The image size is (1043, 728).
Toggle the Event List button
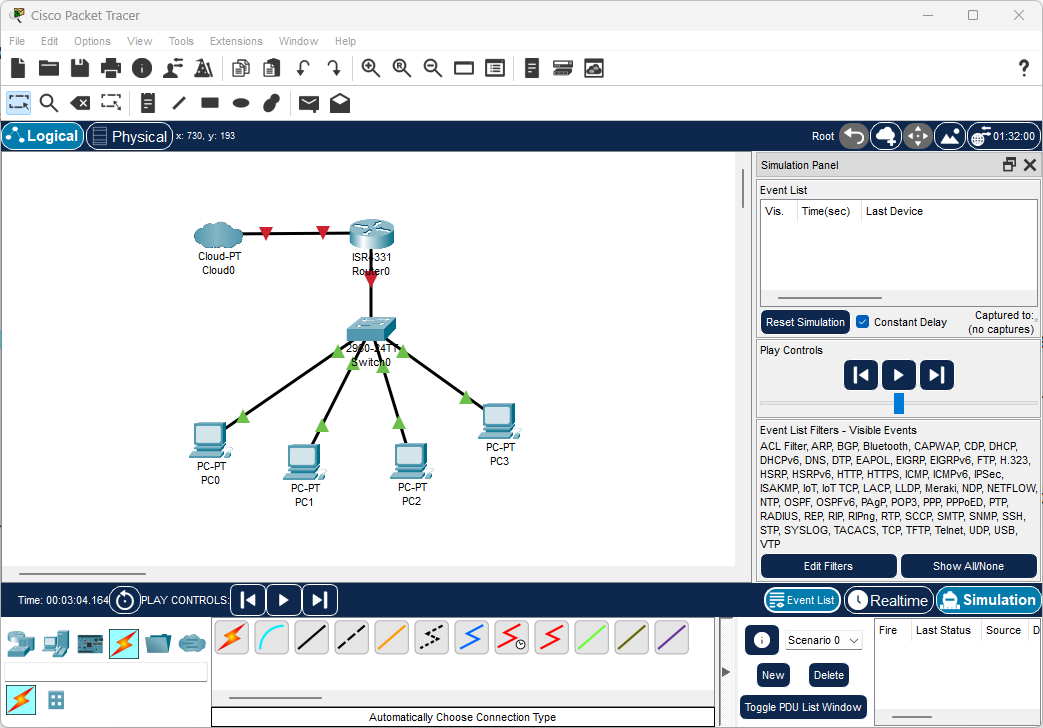(x=801, y=600)
